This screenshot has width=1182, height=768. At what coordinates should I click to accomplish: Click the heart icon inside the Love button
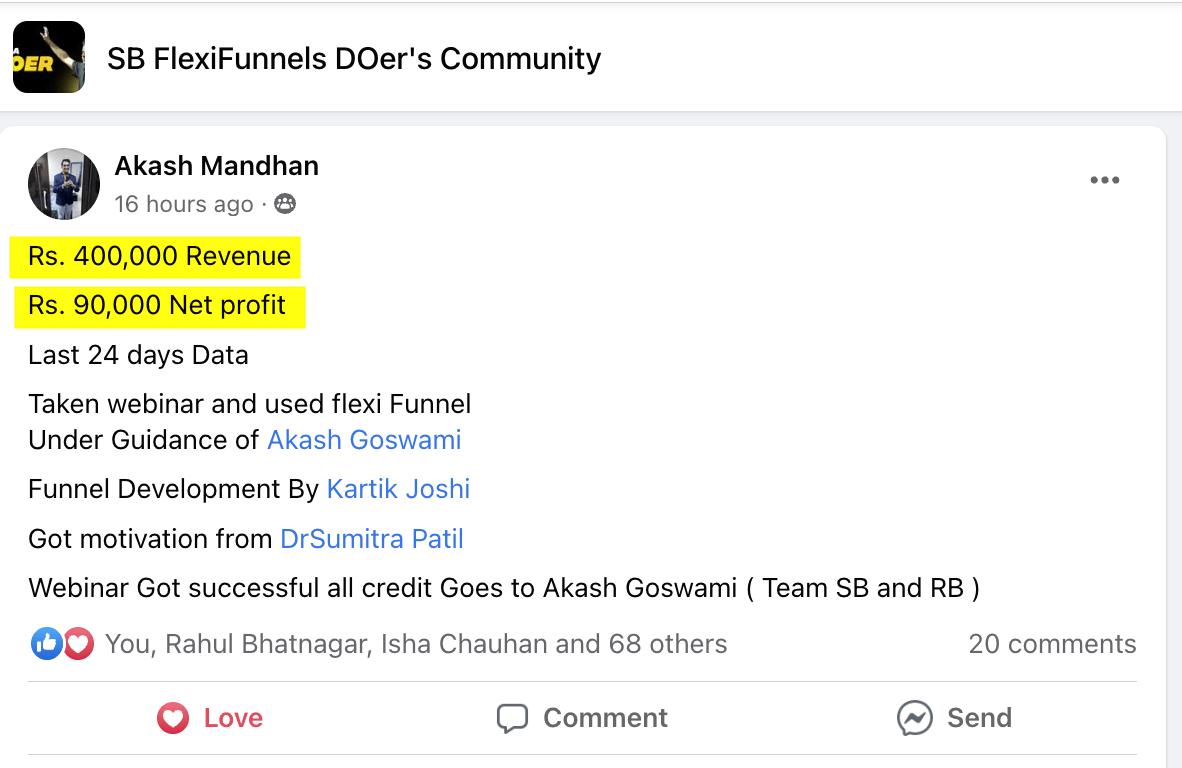[173, 717]
